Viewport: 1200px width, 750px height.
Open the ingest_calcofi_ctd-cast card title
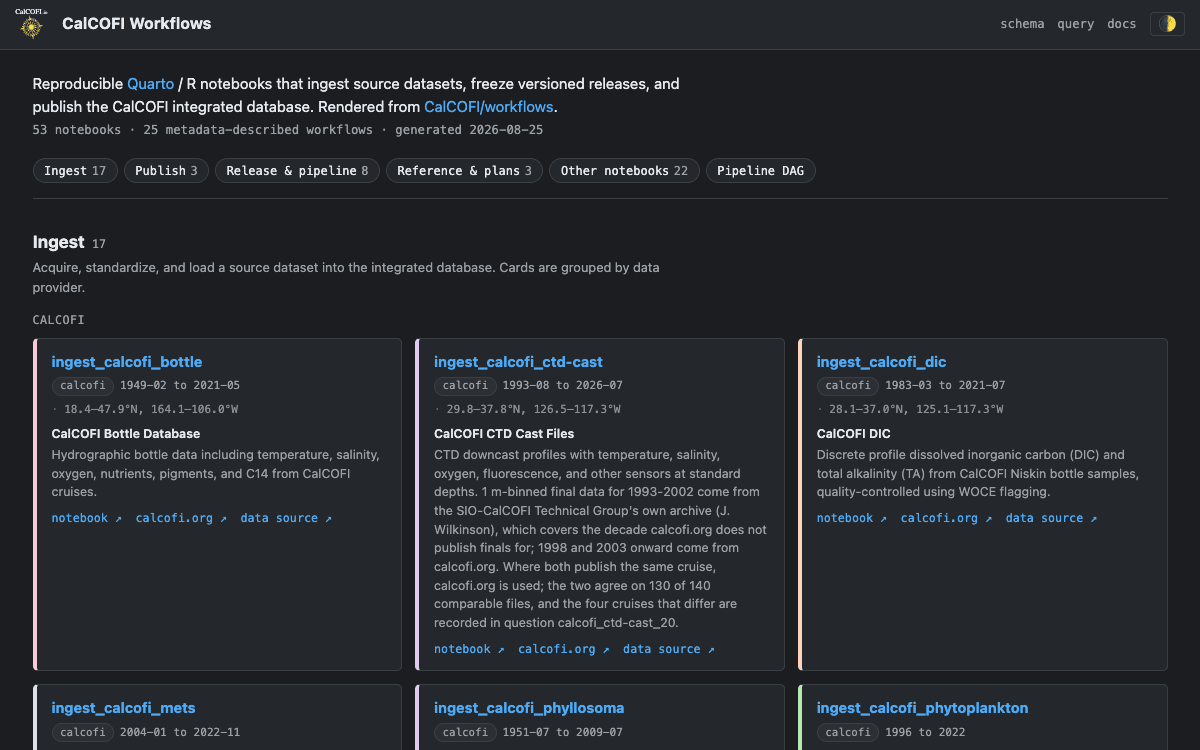(x=518, y=362)
